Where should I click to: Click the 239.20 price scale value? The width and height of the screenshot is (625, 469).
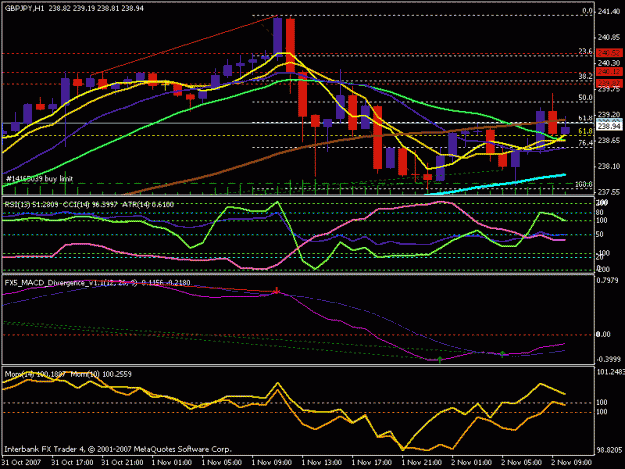[x=608, y=115]
